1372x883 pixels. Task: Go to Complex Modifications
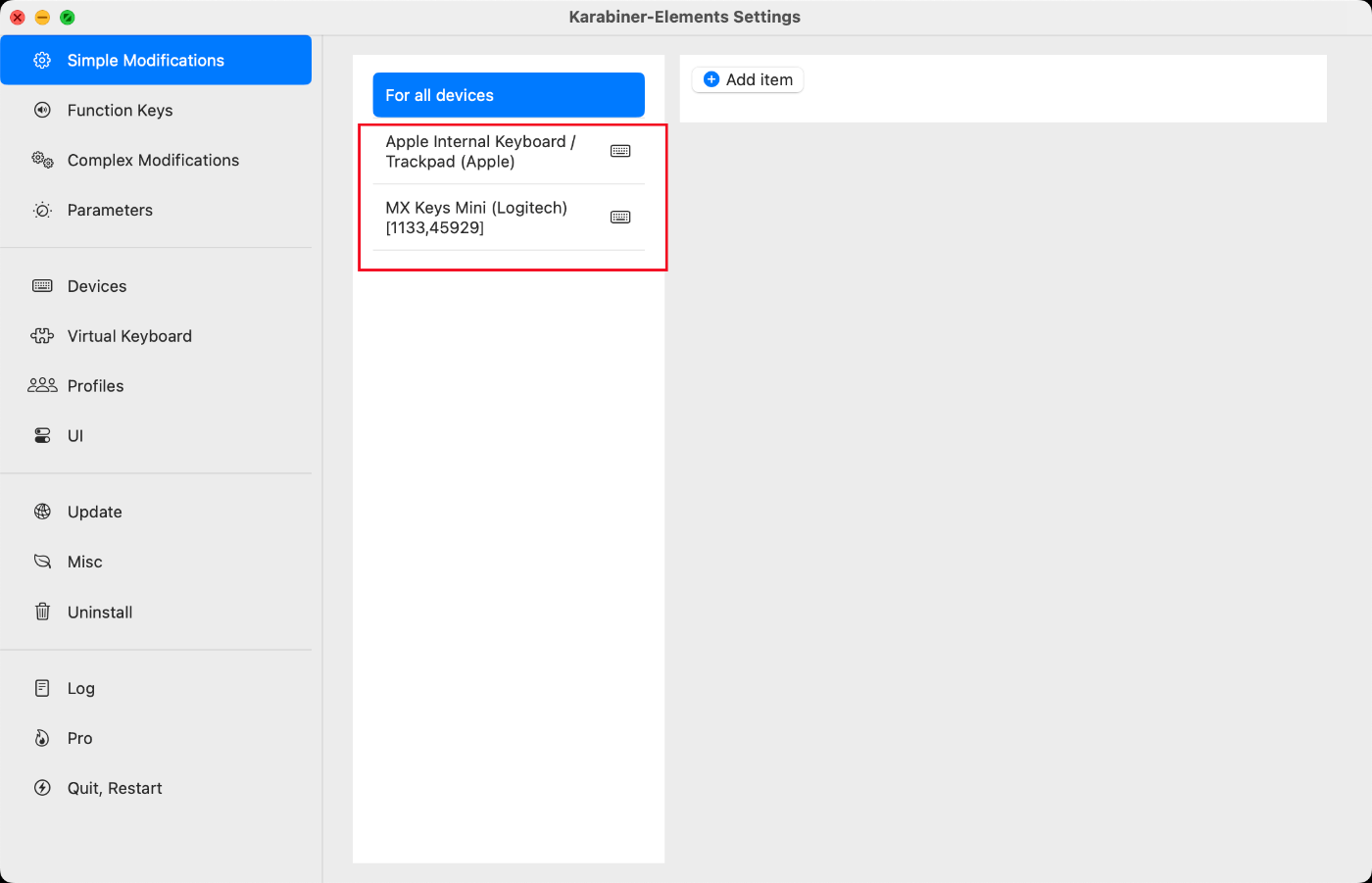coord(156,160)
